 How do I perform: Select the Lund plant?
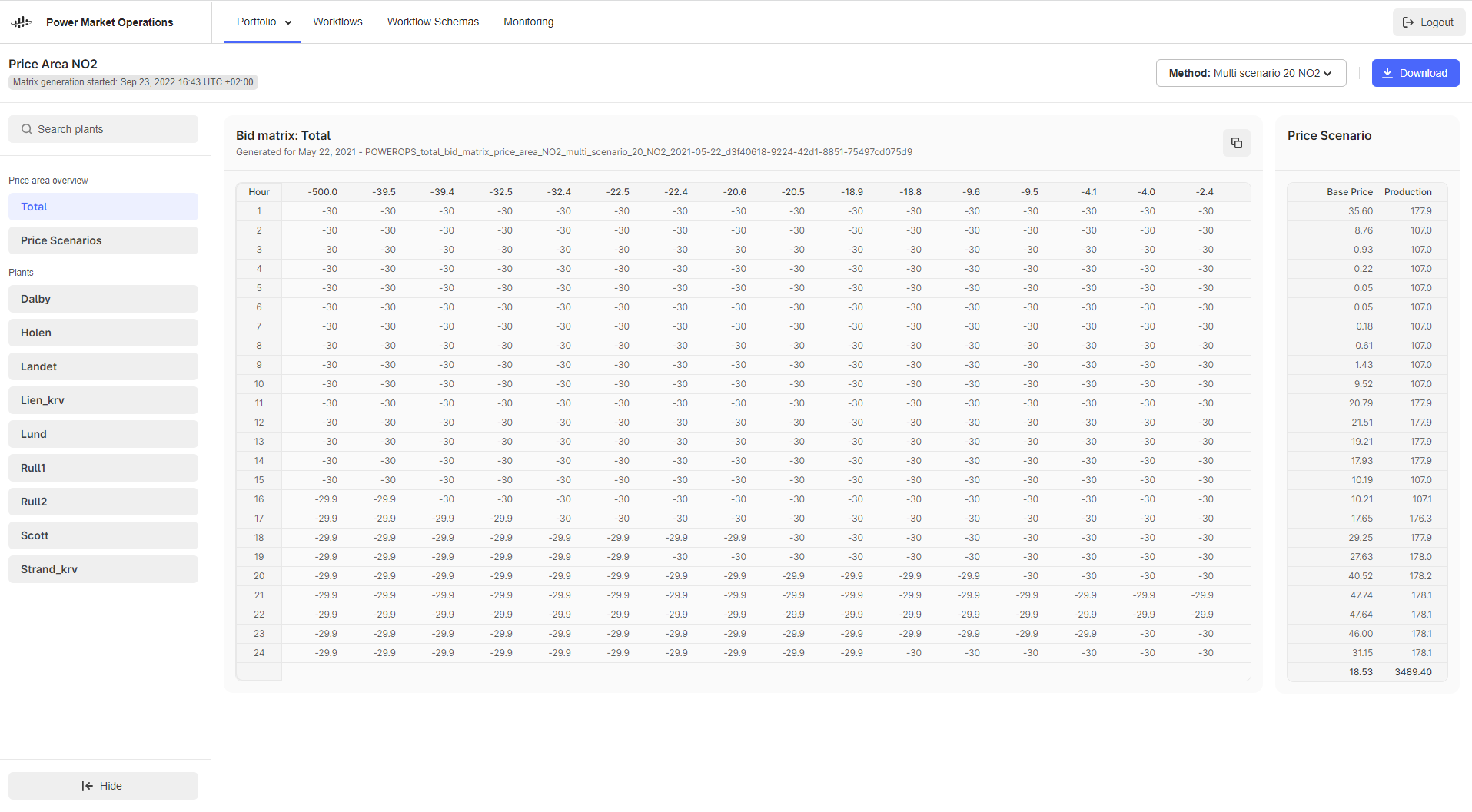pos(103,434)
